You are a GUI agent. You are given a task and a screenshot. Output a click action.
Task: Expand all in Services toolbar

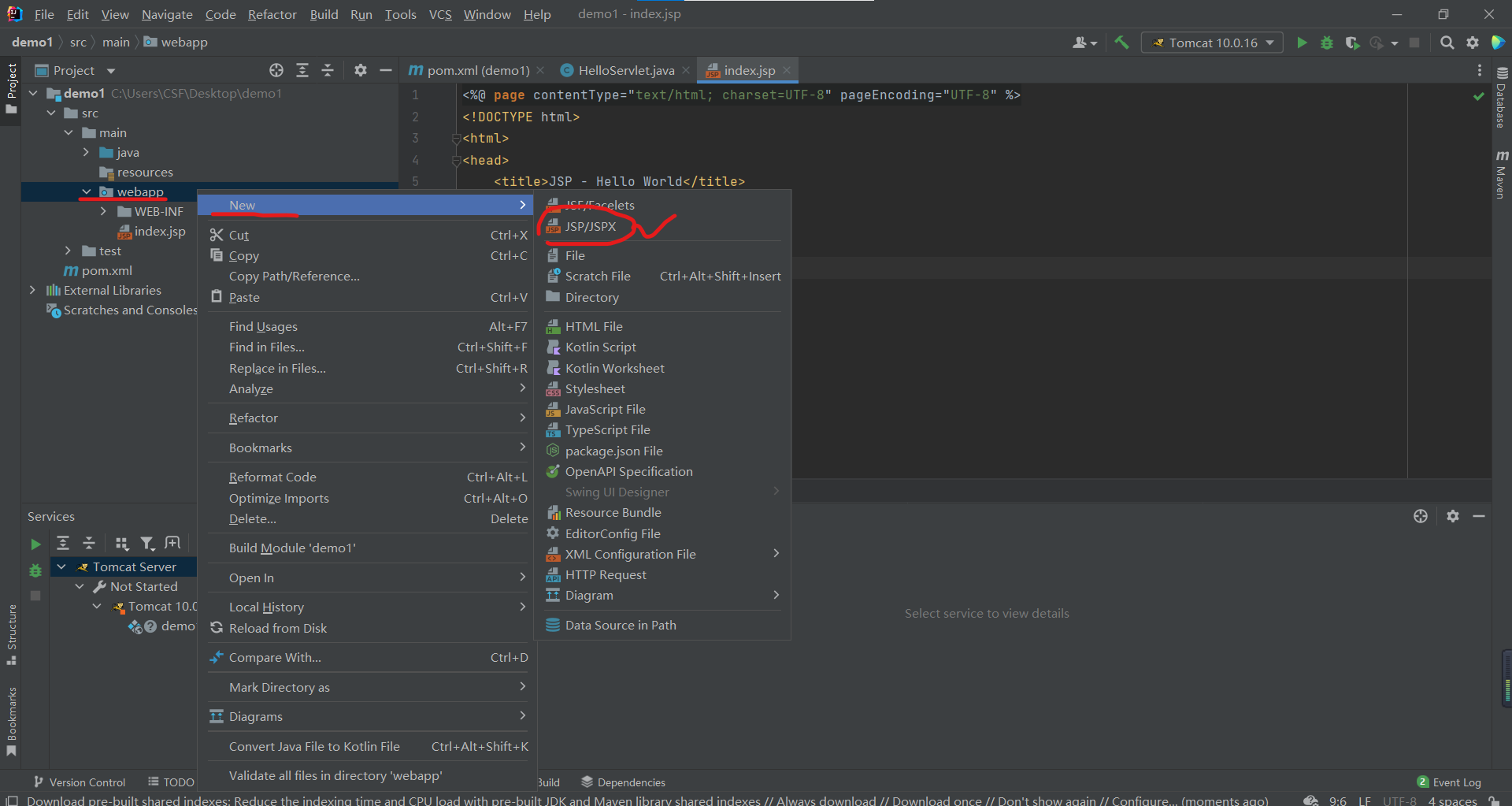tap(63, 543)
